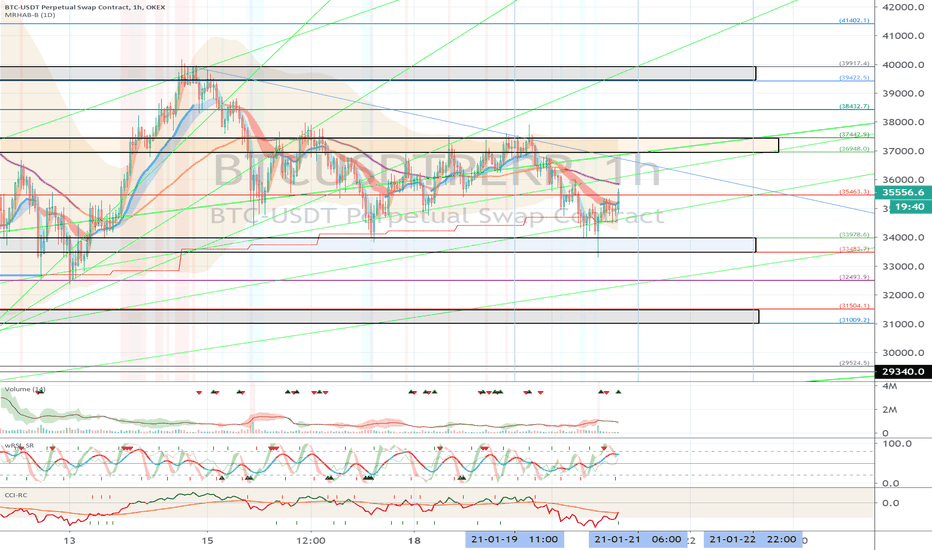
Task: Select the (39917.4) level label
Action: pos(854,63)
